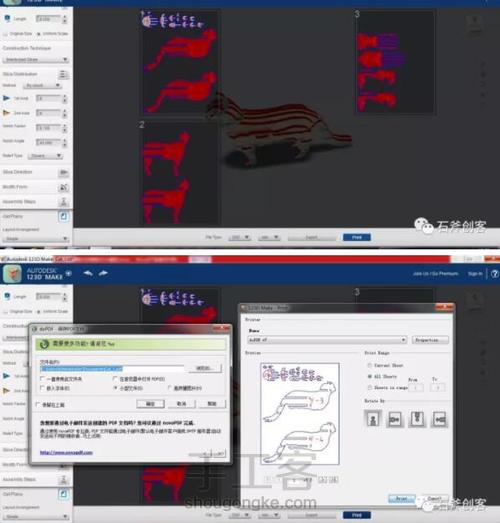The image size is (500, 523).
Task: Click Help button in doPDF dialog
Action: (x=212, y=404)
